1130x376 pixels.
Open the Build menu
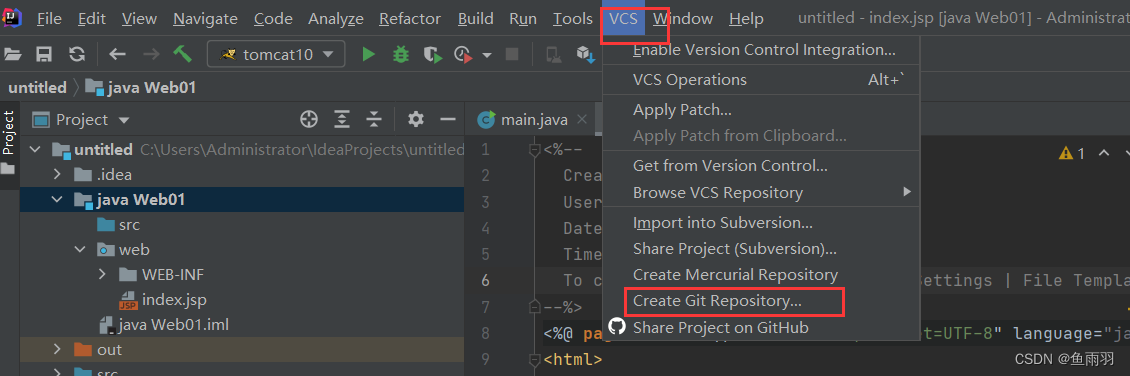coord(476,19)
